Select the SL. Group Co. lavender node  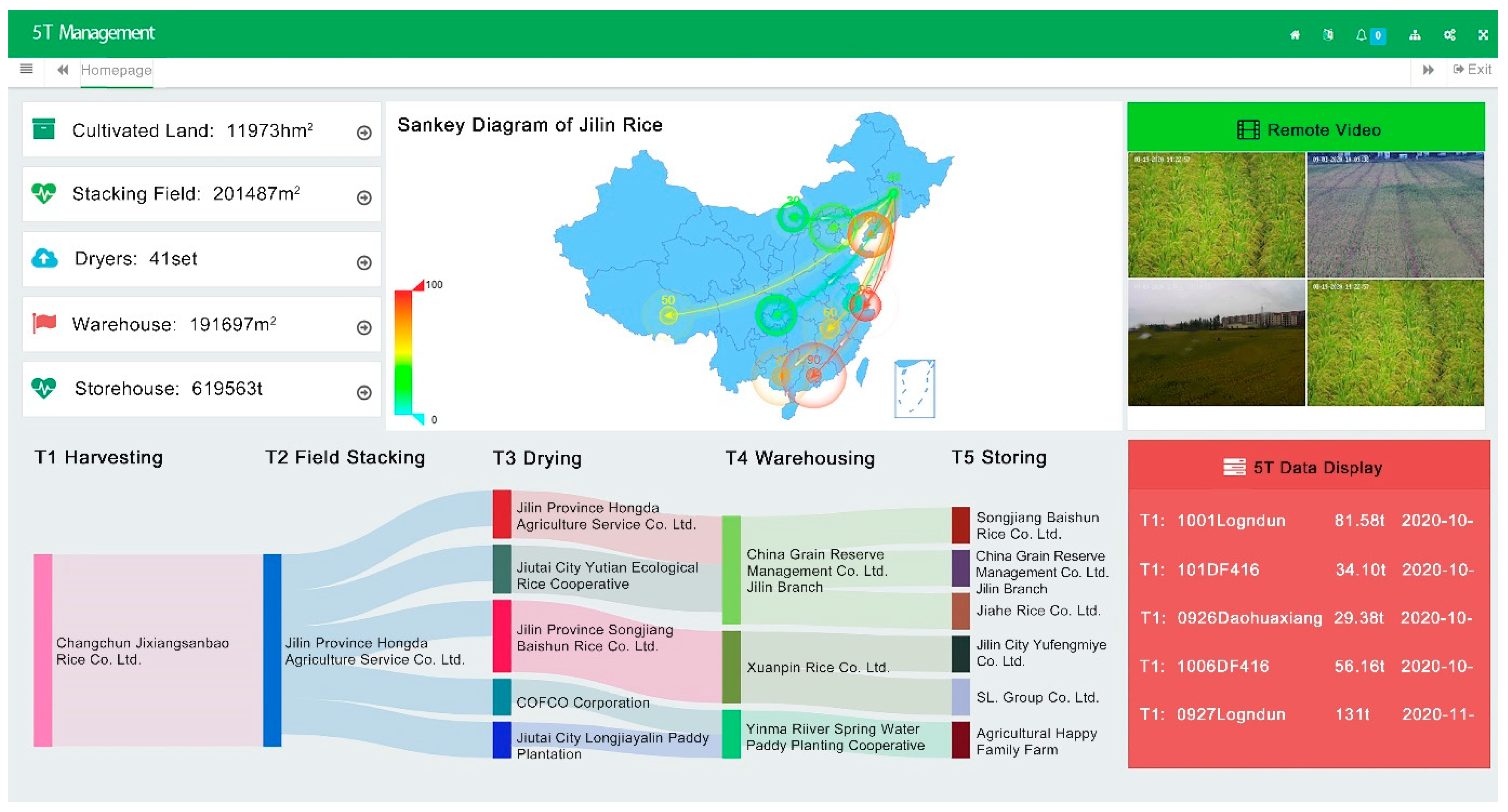coord(961,697)
